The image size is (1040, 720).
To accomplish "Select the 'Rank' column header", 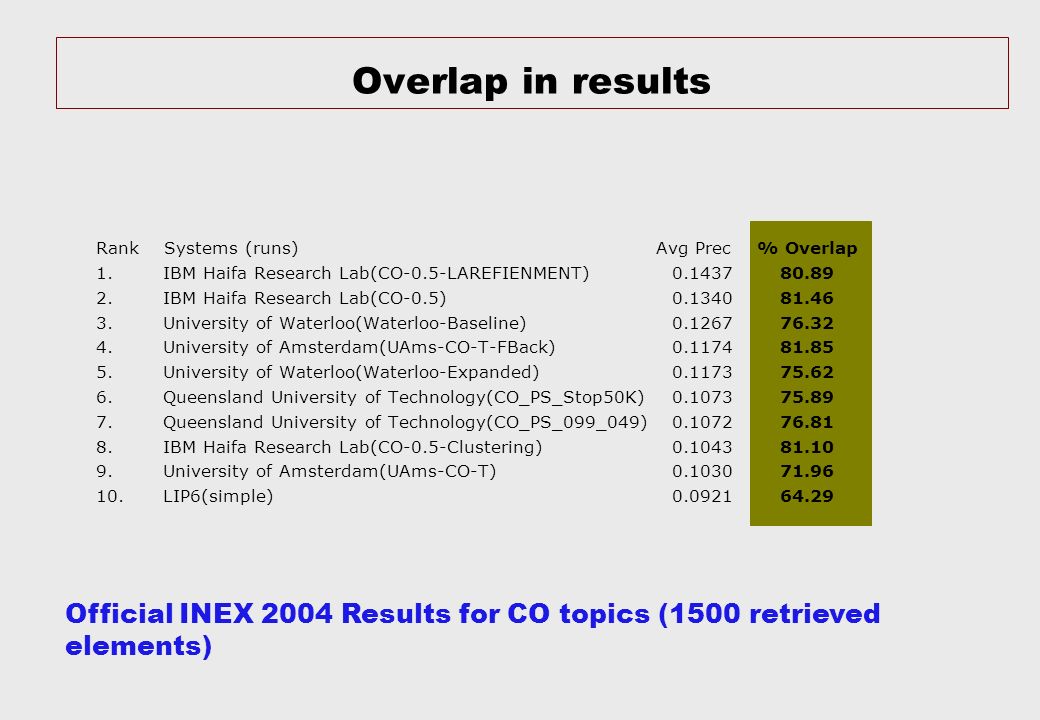I will pyautogui.click(x=117, y=248).
